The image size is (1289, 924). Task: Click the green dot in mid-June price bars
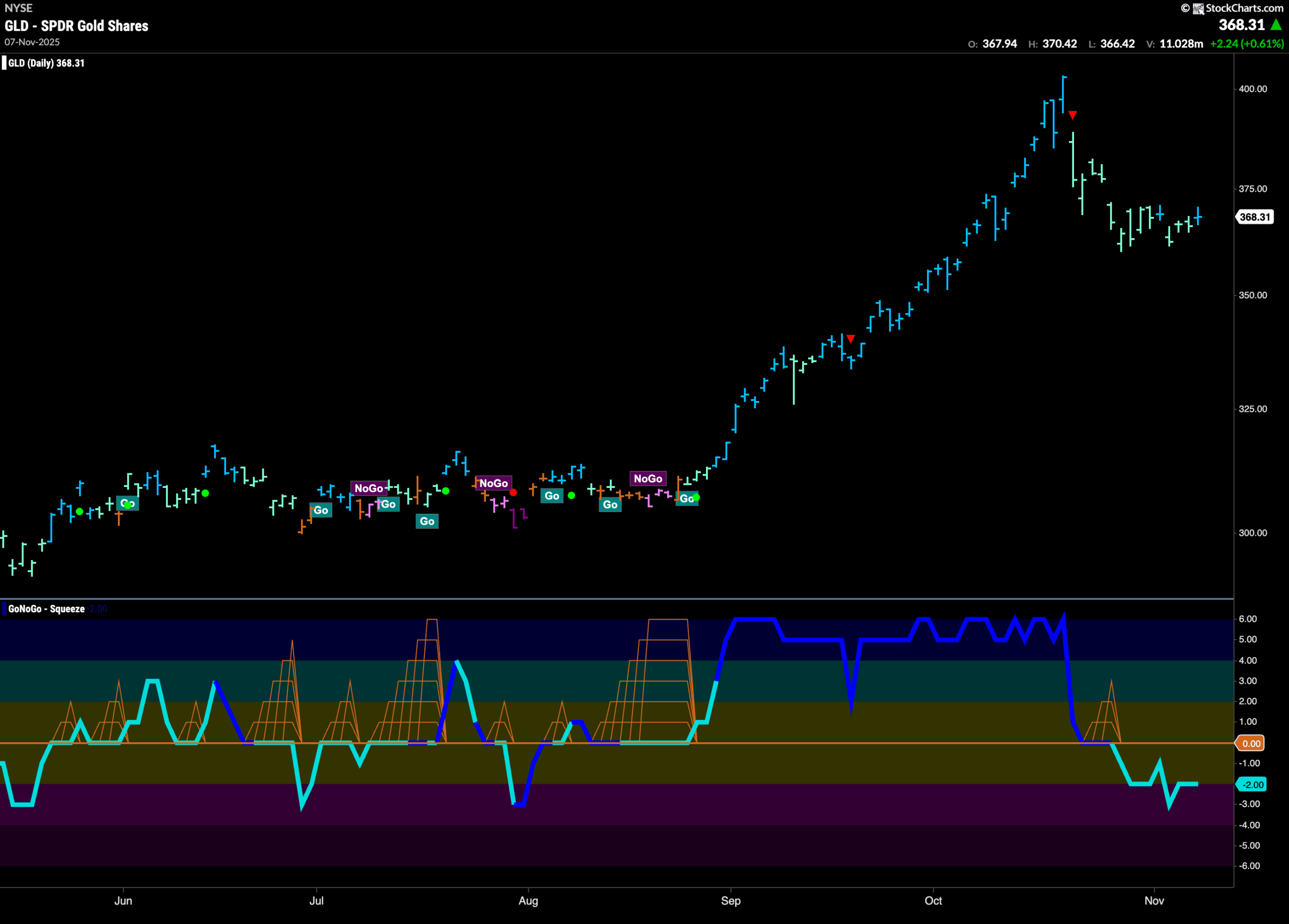point(205,493)
